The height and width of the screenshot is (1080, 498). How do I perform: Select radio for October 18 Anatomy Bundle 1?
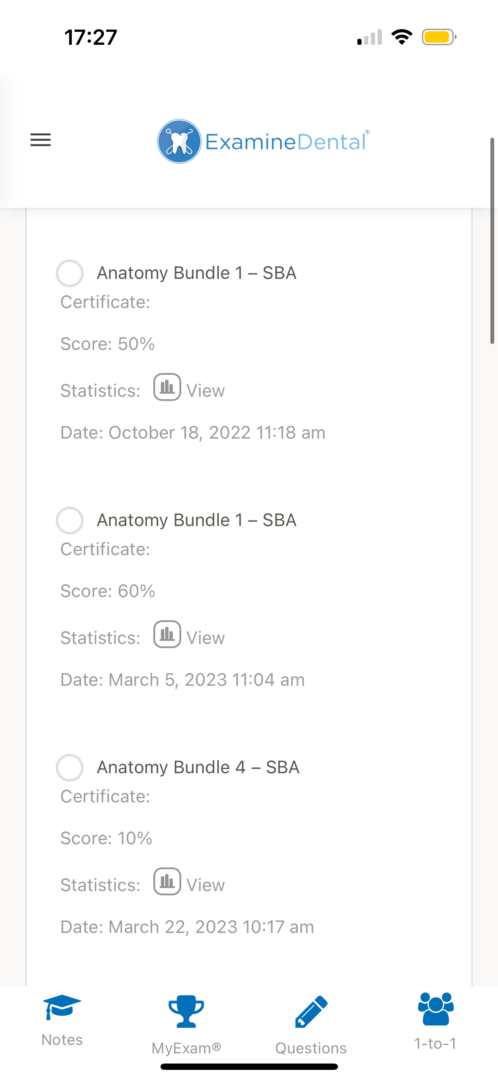point(70,273)
